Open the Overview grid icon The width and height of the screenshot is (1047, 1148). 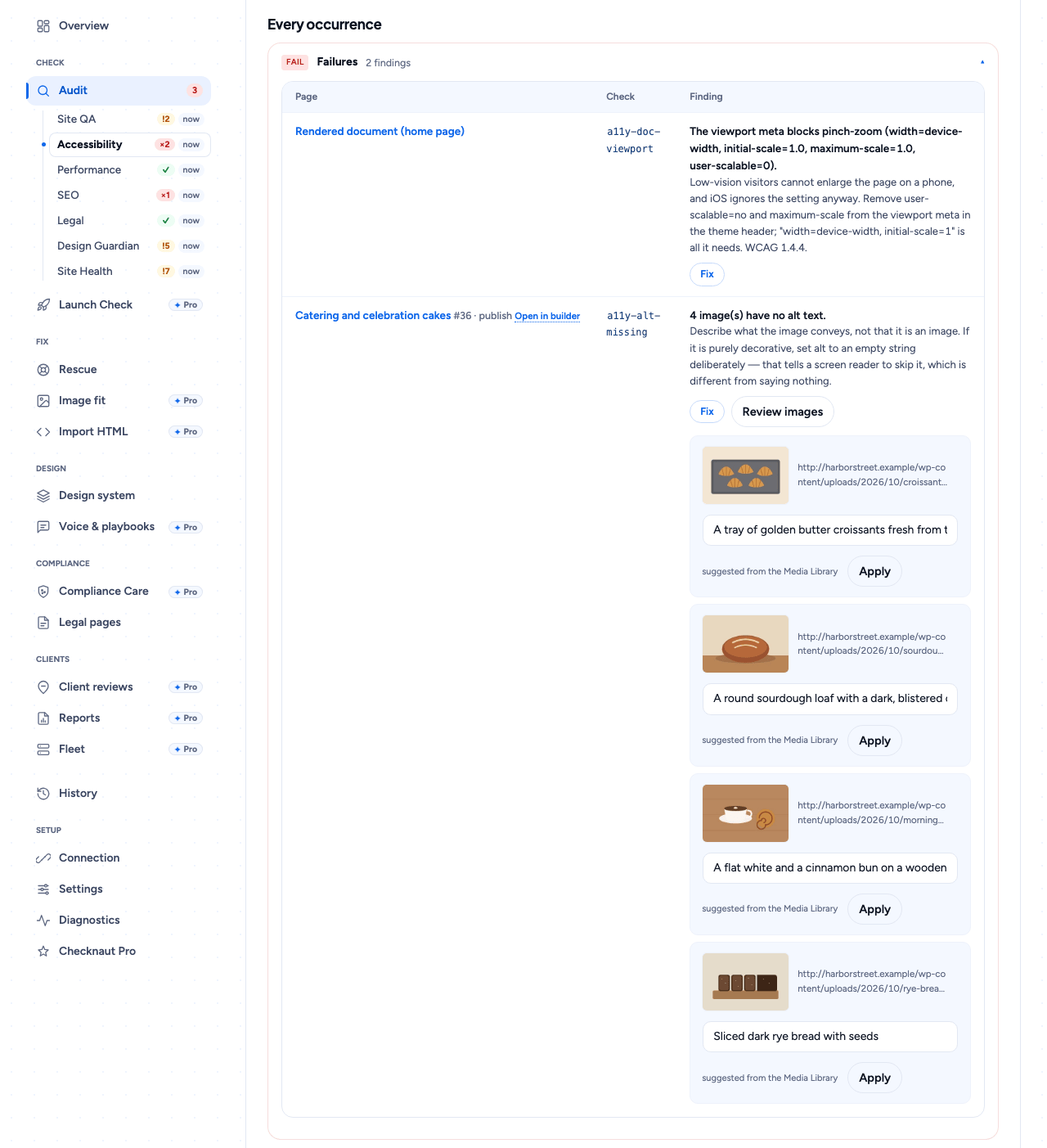point(43,26)
